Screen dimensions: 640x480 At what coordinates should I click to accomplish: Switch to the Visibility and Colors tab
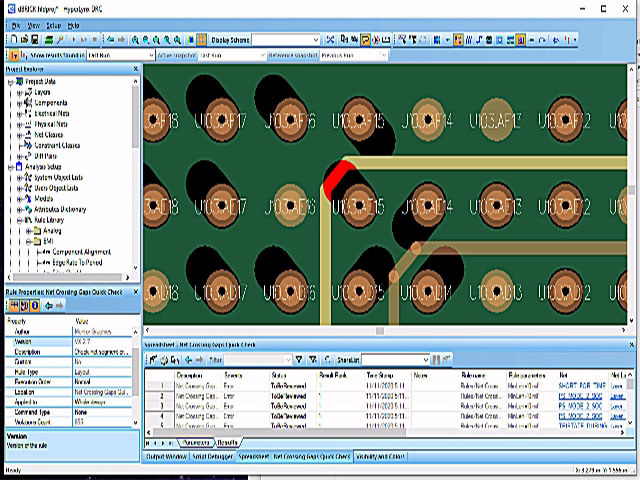click(380, 456)
